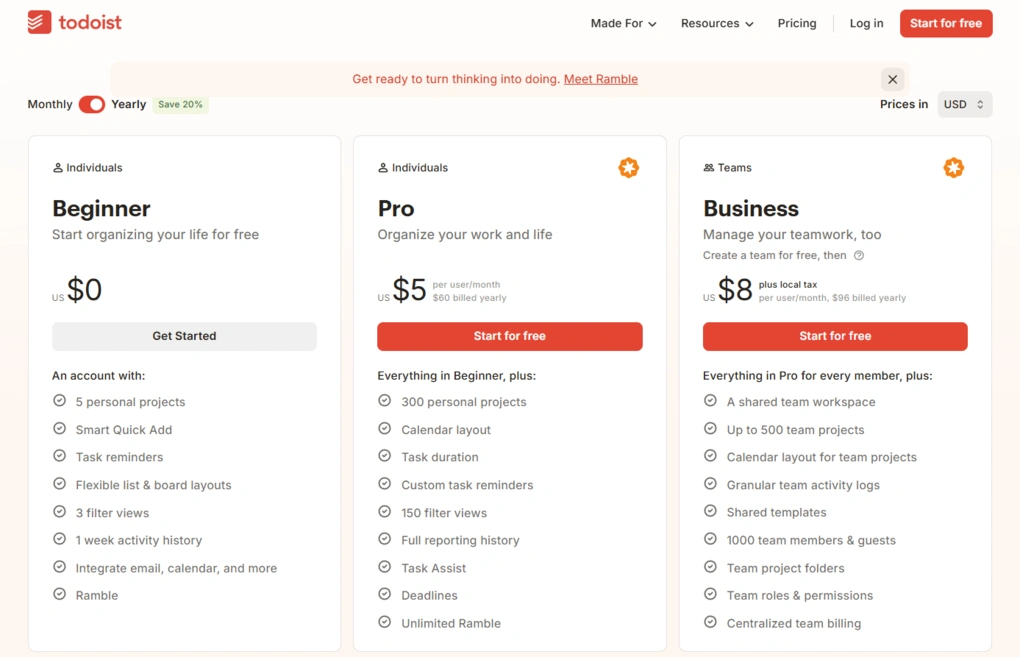Image resolution: width=1020 pixels, height=657 pixels.
Task: Click the person icon on the Beginner card
Action: coord(58,168)
